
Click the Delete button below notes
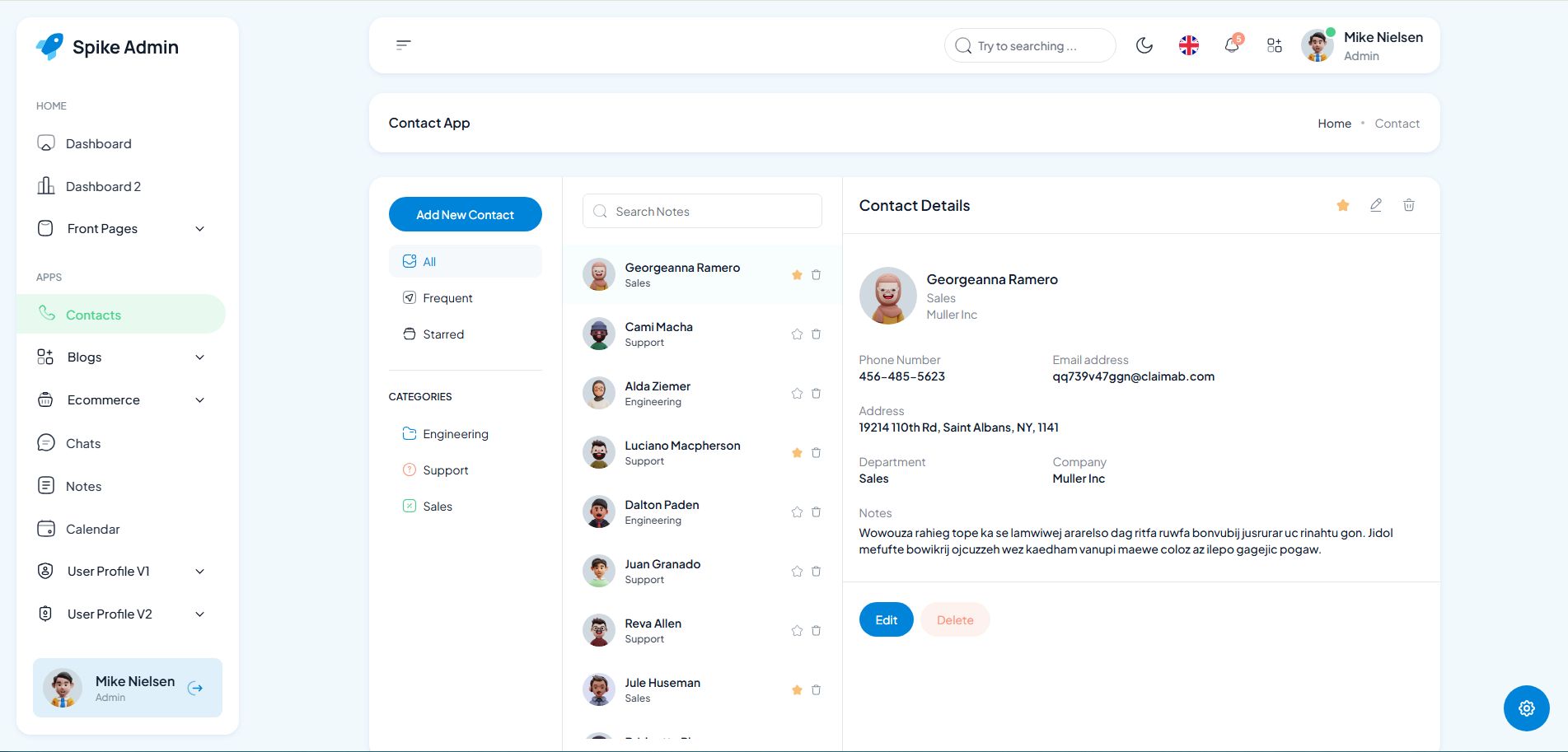[955, 619]
